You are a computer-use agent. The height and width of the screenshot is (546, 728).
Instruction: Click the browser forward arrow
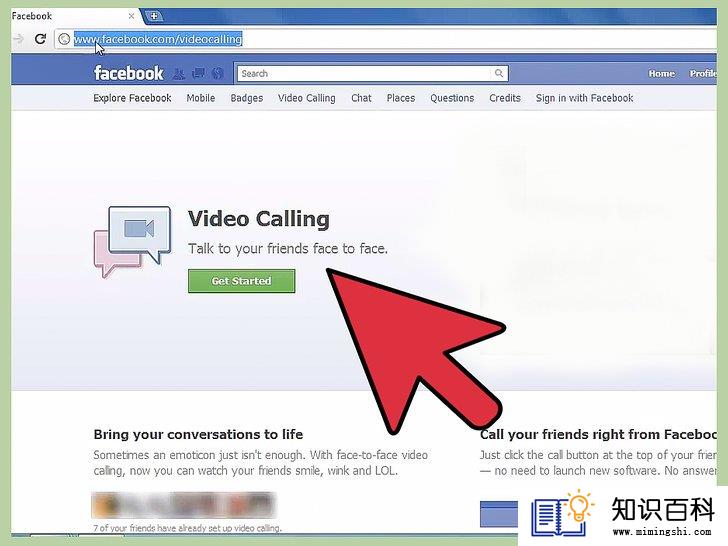coord(19,39)
